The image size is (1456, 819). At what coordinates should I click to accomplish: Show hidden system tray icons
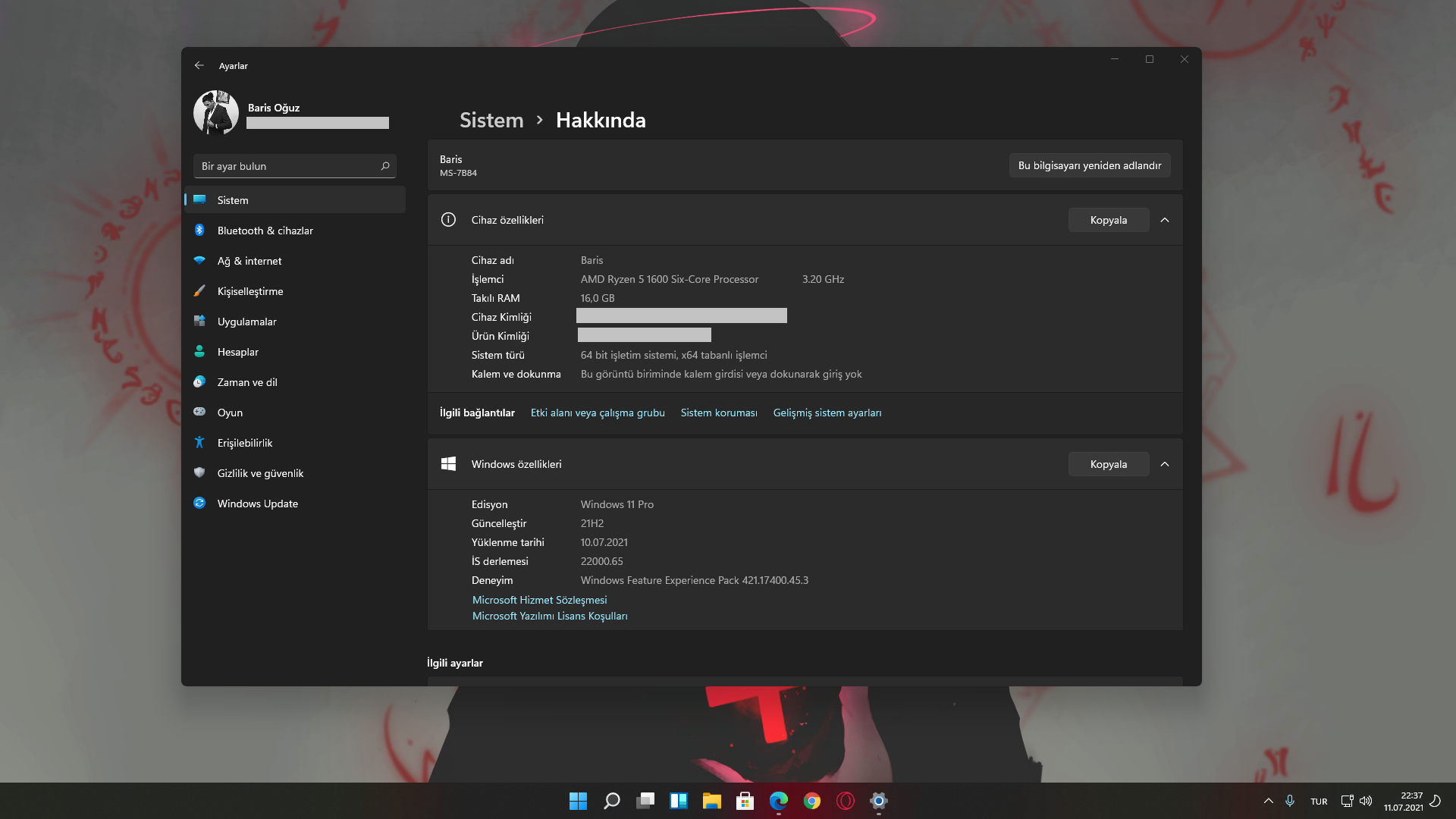pos(1268,801)
